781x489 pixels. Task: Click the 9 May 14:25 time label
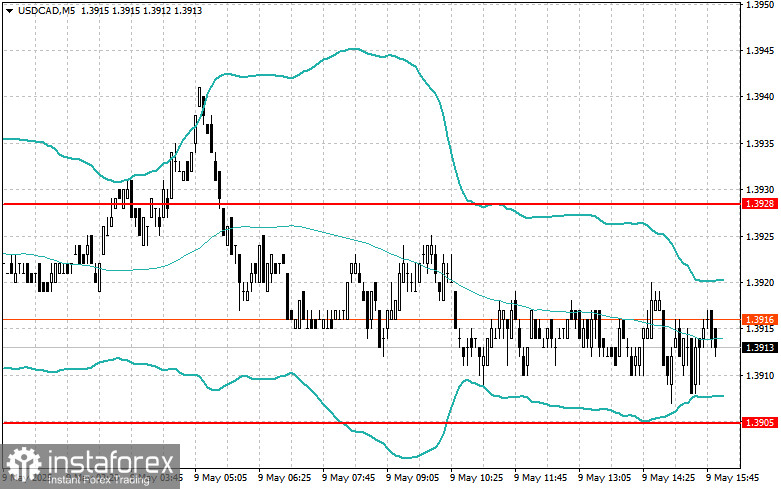pyautogui.click(x=668, y=478)
